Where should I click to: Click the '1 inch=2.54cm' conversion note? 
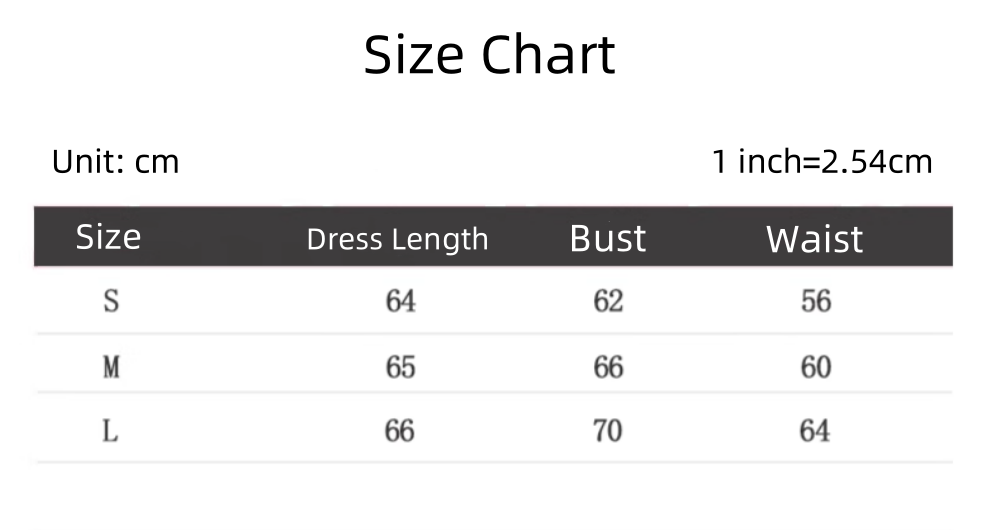[822, 161]
